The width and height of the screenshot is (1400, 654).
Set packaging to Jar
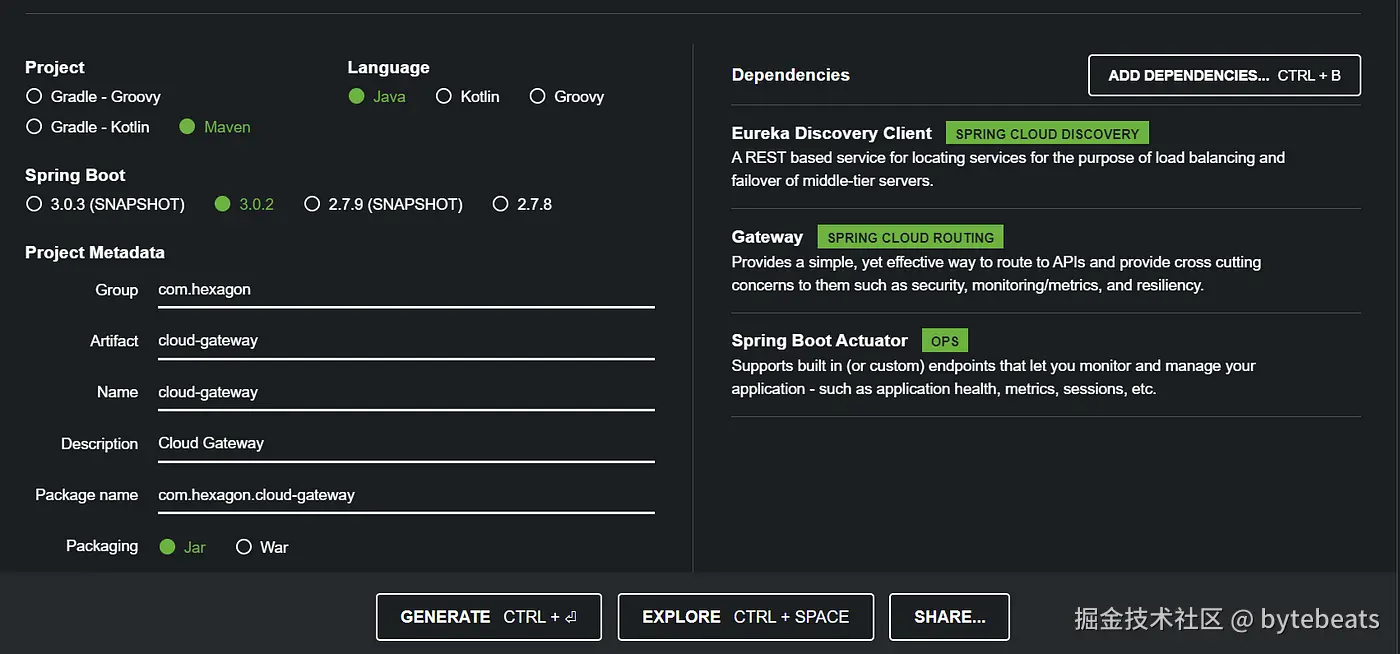point(168,547)
